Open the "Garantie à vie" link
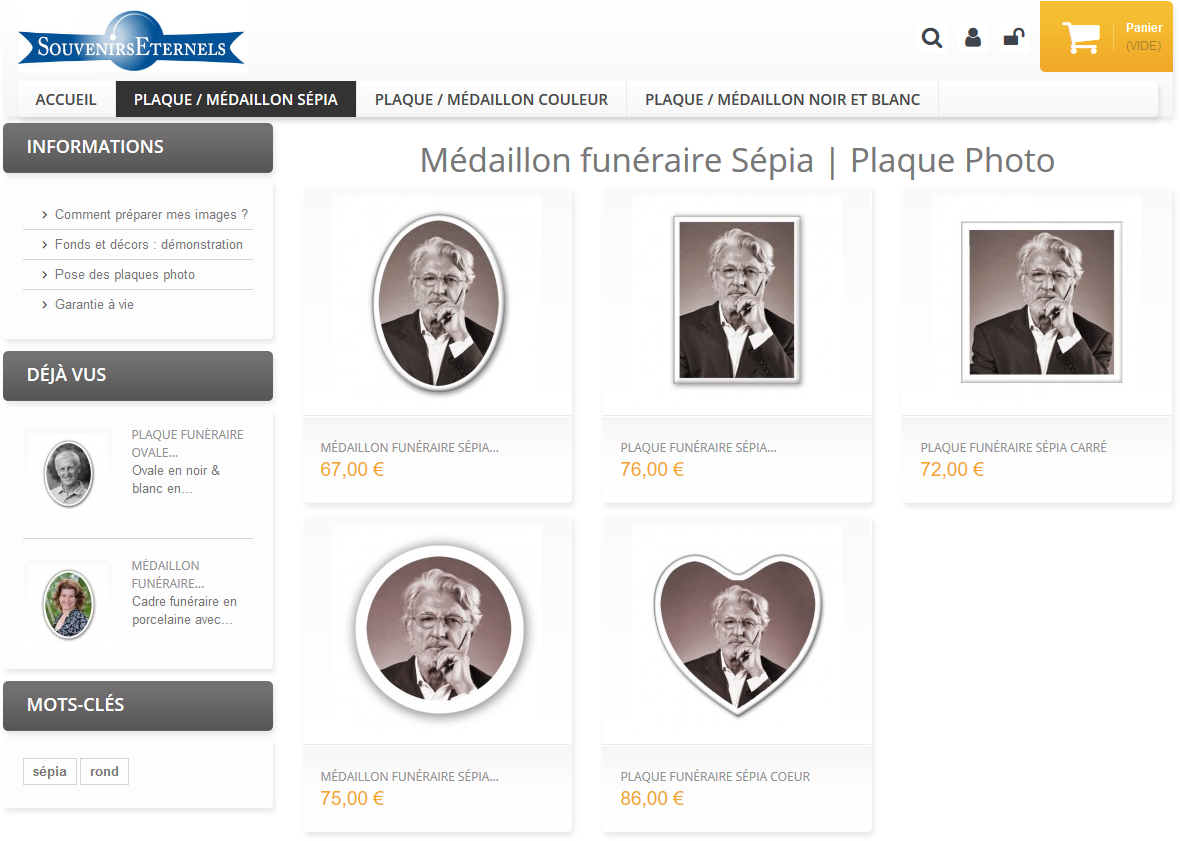Screen dimensions: 1180x841 (x=94, y=305)
